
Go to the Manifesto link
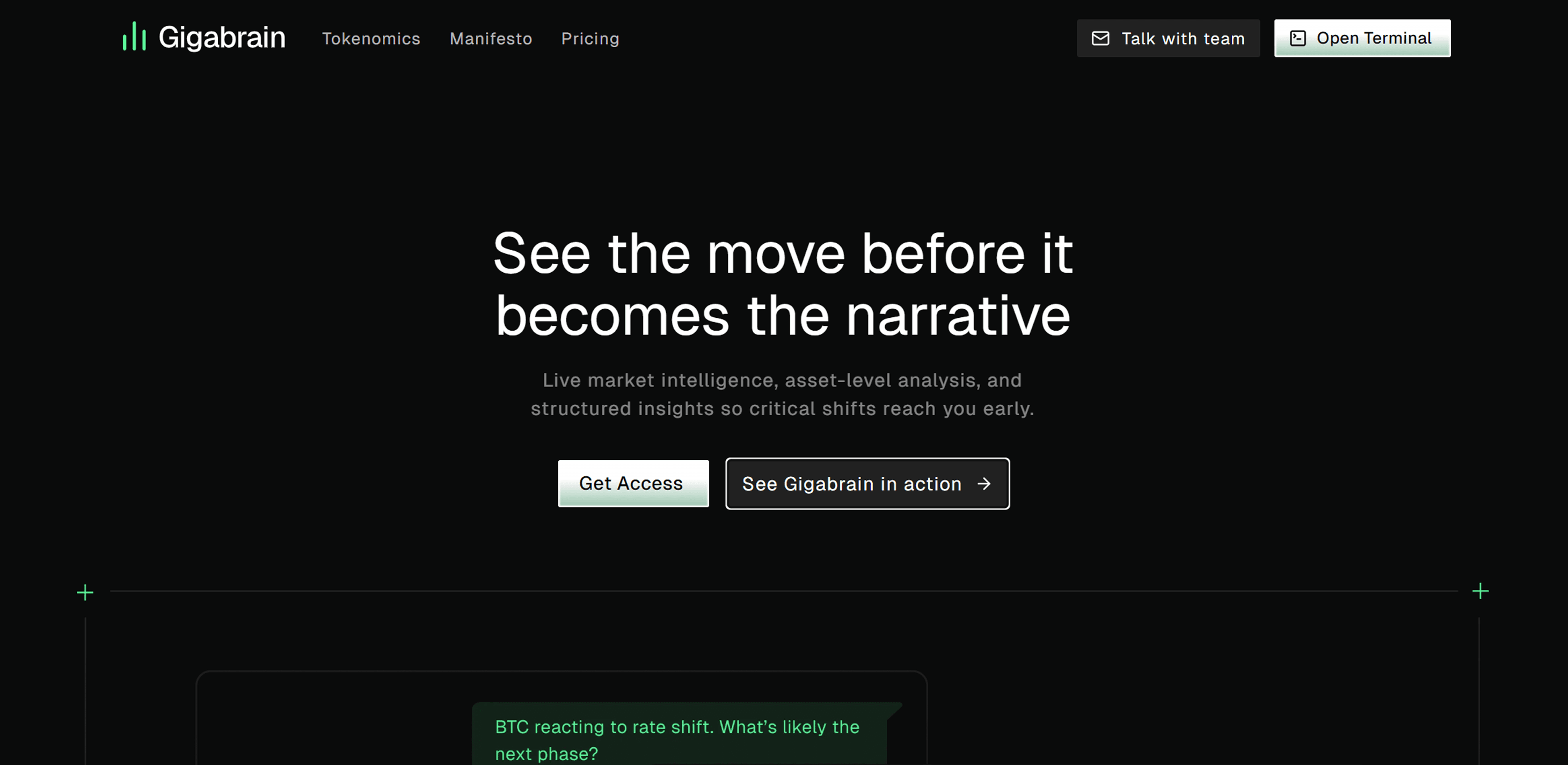tap(491, 39)
